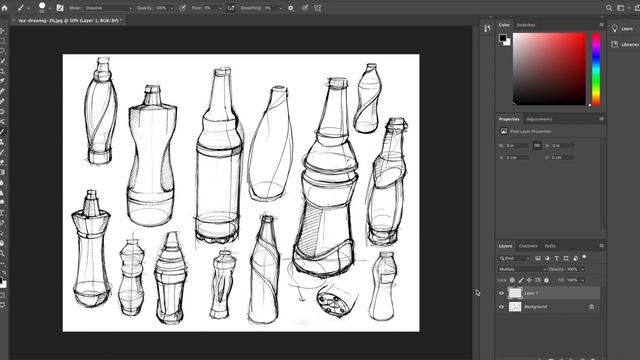The image size is (640, 360).
Task: Pick a red shade in color field
Action: 549,69
